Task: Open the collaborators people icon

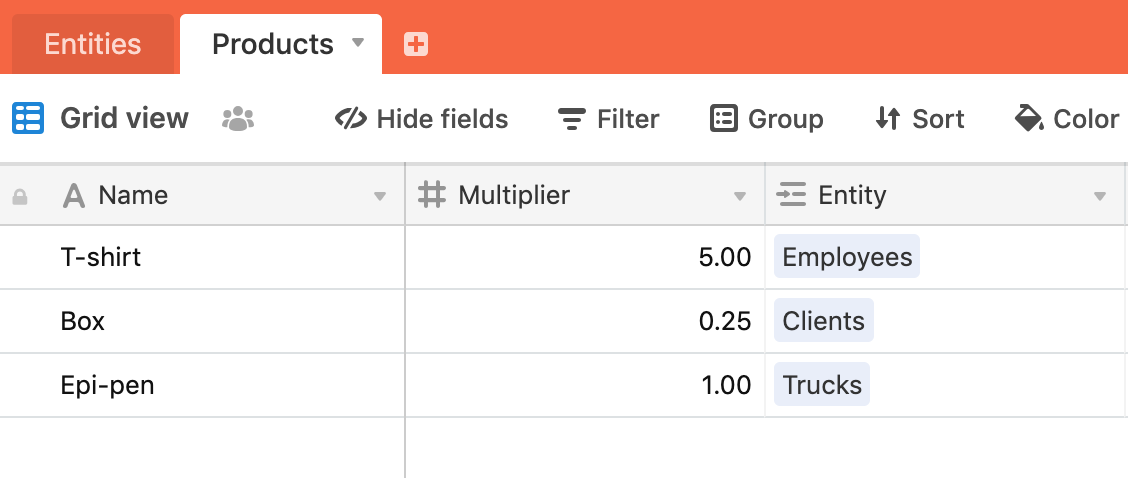Action: (x=238, y=119)
